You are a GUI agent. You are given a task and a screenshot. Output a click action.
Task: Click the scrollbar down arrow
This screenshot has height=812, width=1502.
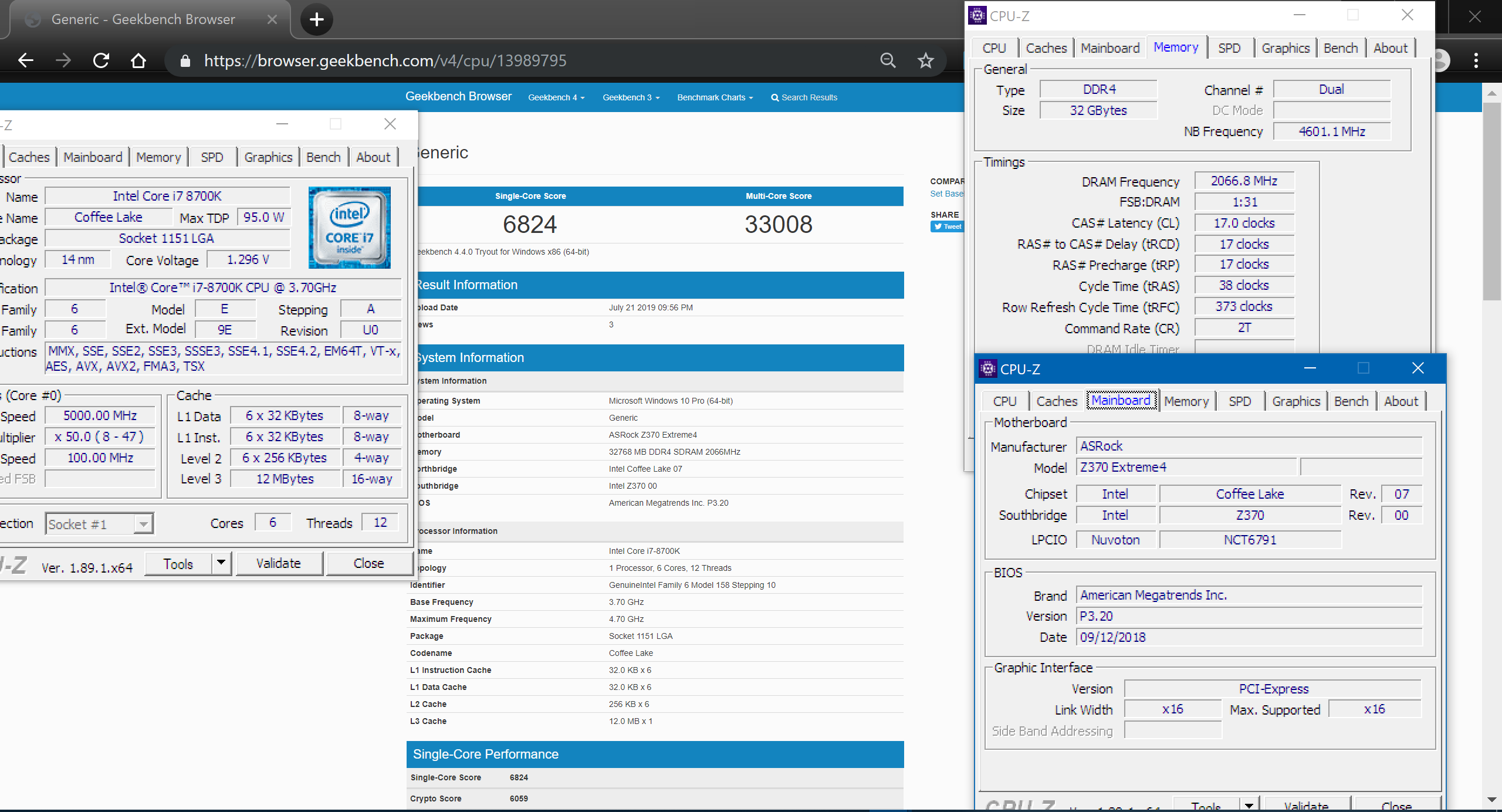(x=1492, y=799)
